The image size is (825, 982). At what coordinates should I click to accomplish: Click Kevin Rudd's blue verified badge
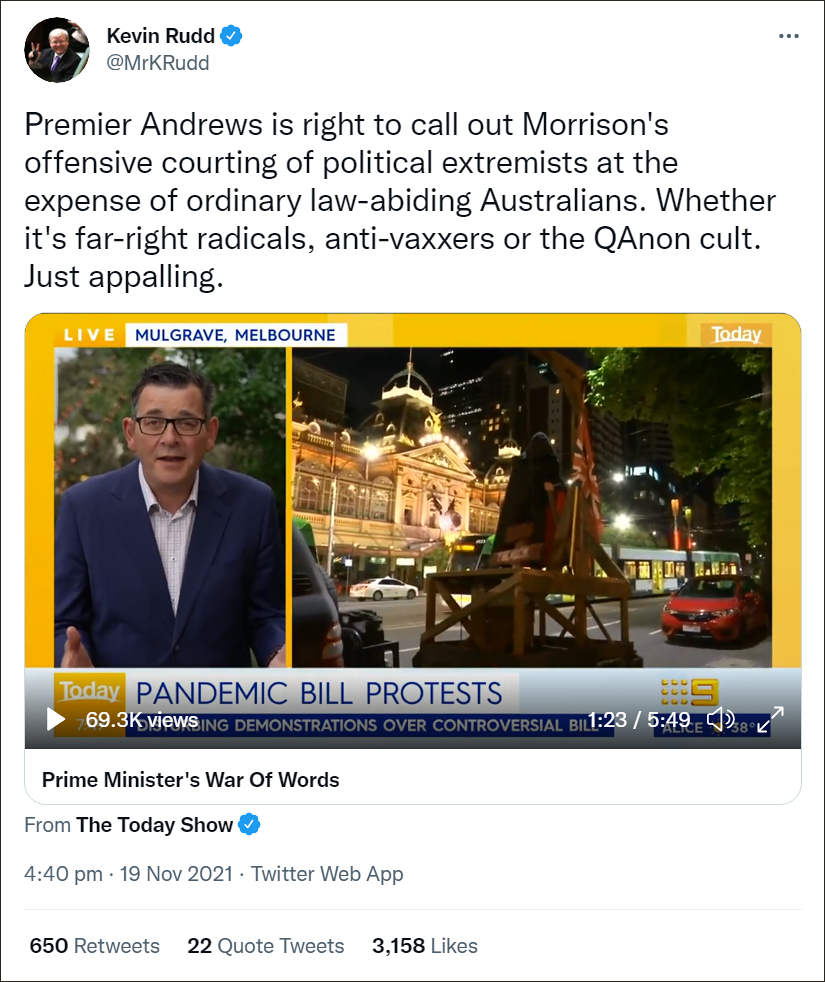tap(232, 36)
